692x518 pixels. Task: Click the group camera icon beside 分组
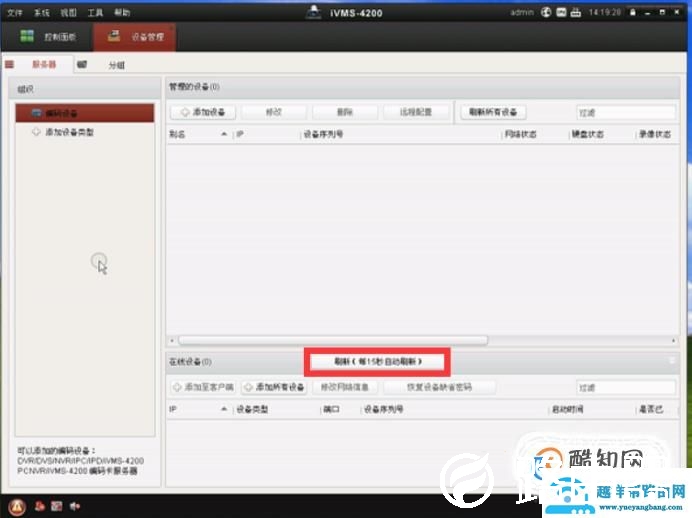point(82,64)
